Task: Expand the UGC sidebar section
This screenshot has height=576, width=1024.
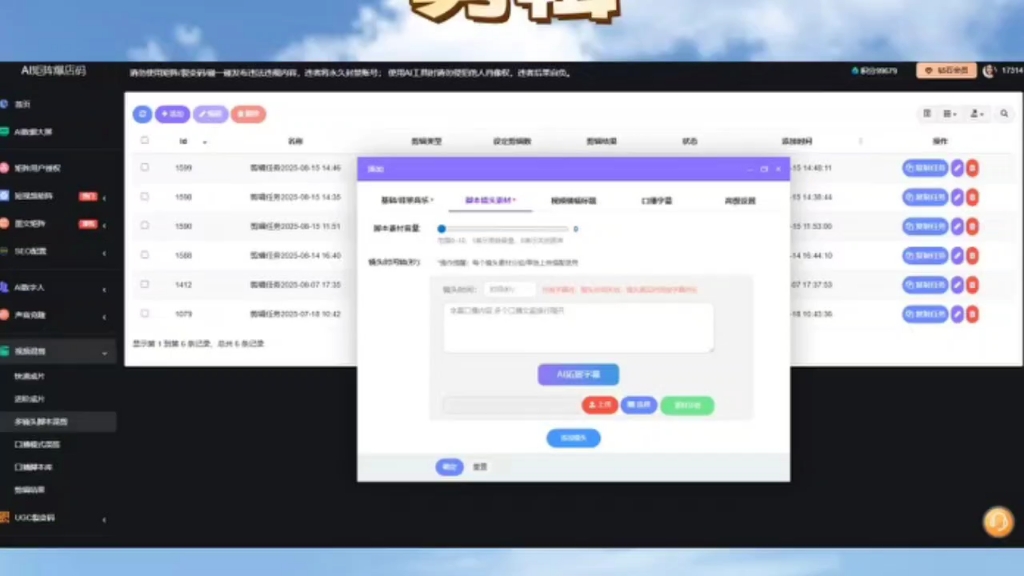Action: click(104, 519)
